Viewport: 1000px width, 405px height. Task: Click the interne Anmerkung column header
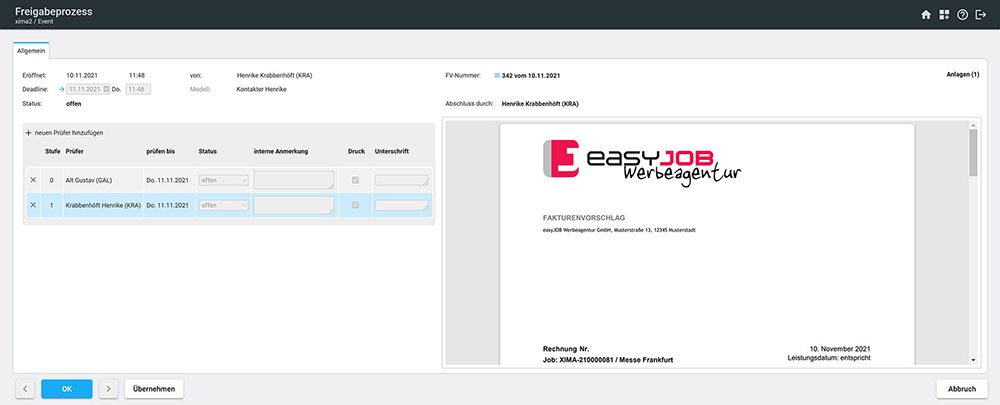(x=281, y=152)
